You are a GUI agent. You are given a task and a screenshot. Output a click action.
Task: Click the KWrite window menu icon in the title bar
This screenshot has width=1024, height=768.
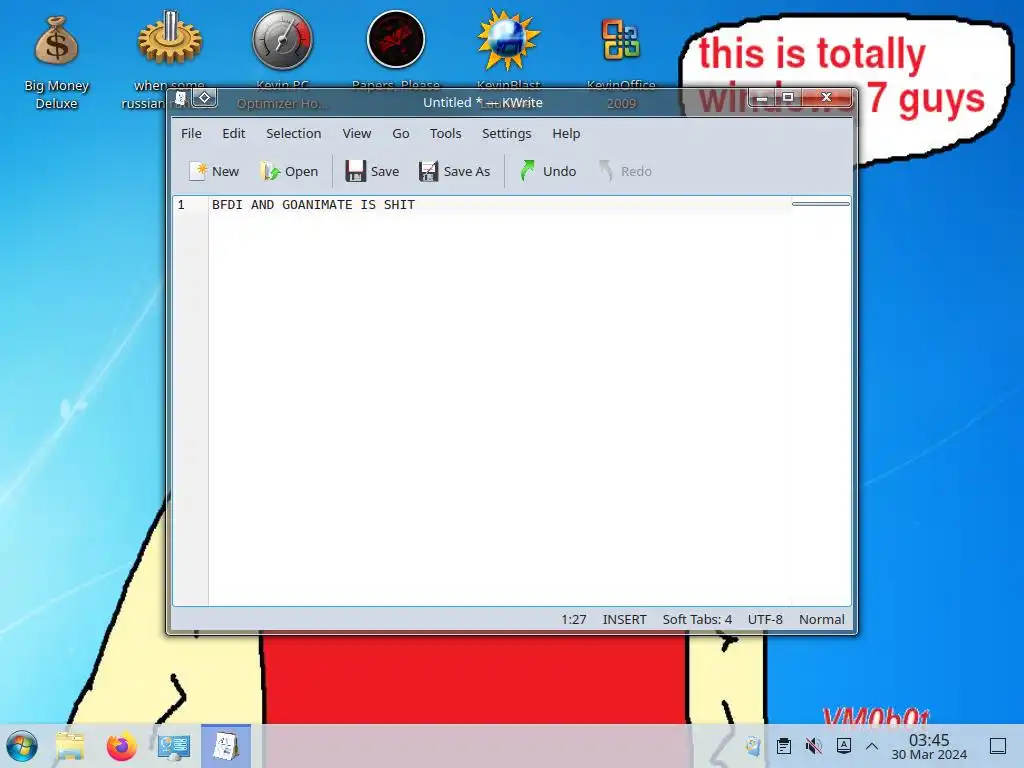point(181,98)
